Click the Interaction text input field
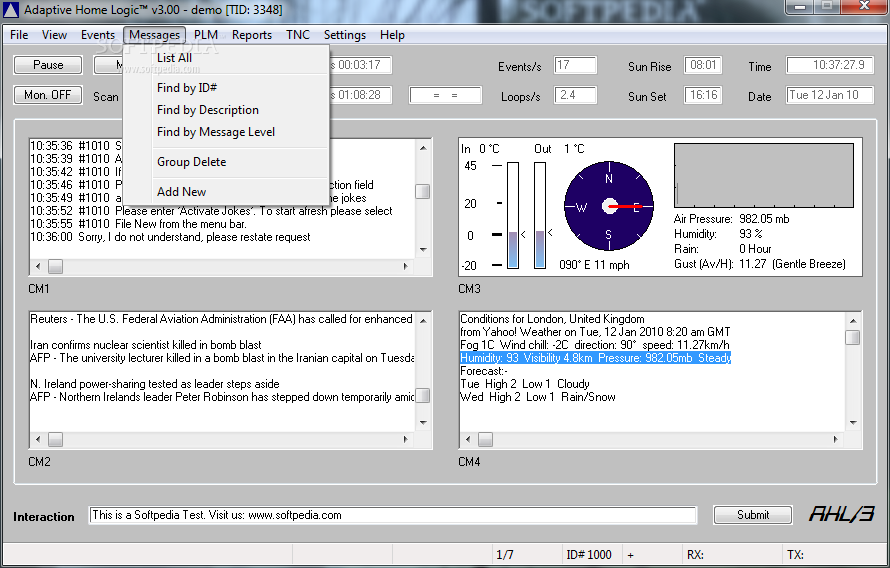Image resolution: width=890 pixels, height=568 pixels. point(392,515)
